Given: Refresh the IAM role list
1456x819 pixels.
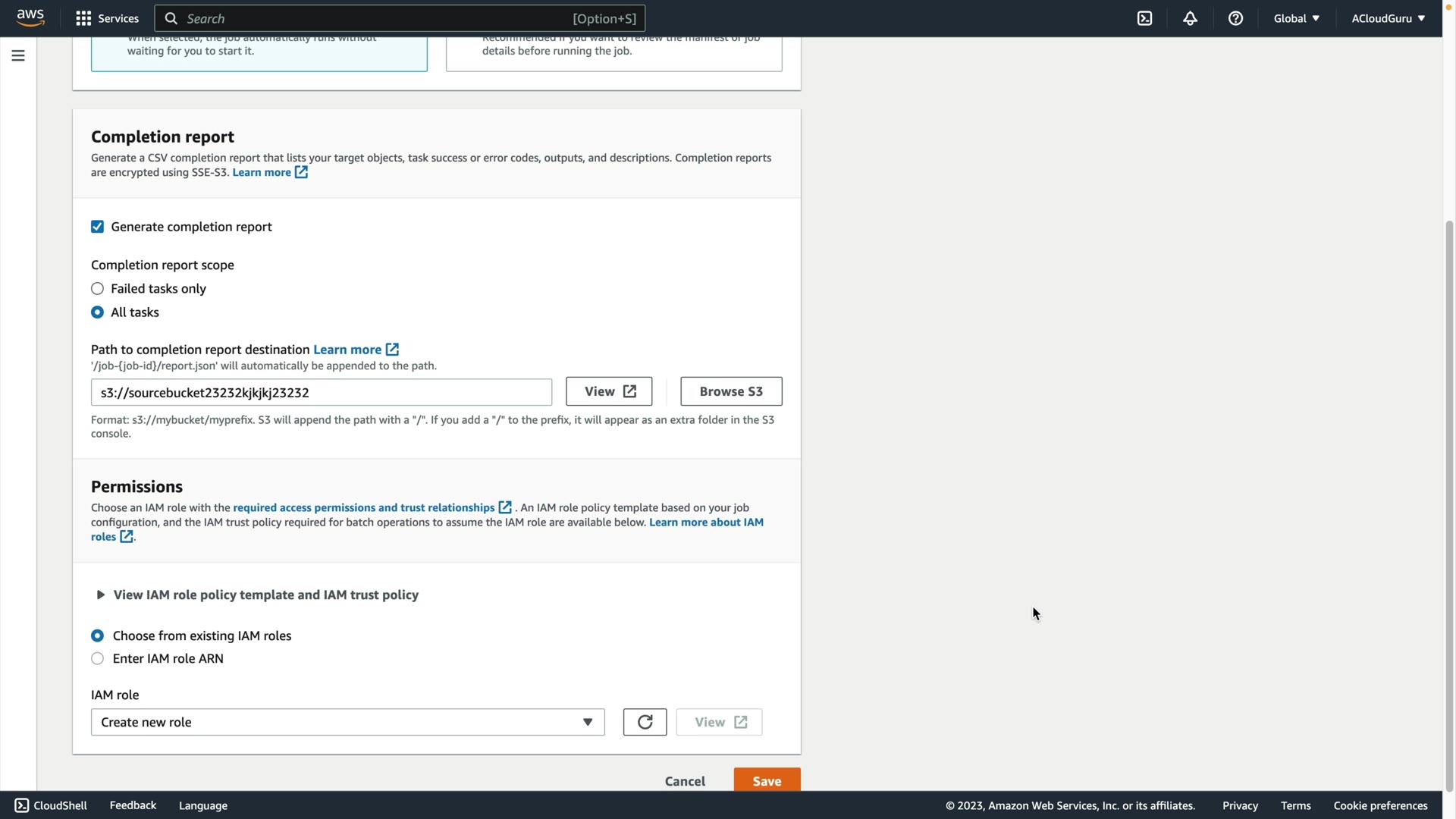Looking at the screenshot, I should click(645, 722).
